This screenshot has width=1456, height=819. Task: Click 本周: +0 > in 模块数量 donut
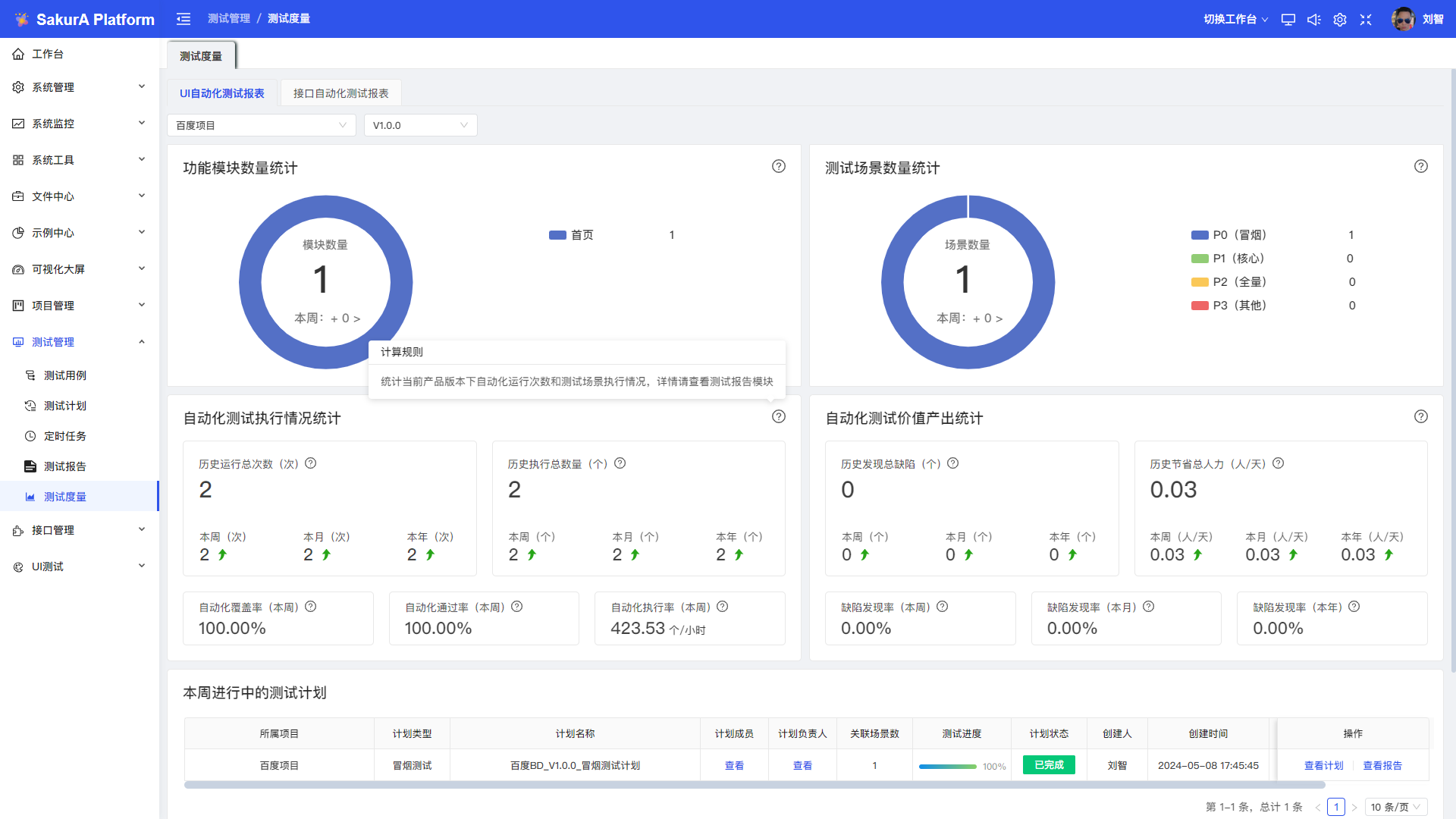point(327,318)
